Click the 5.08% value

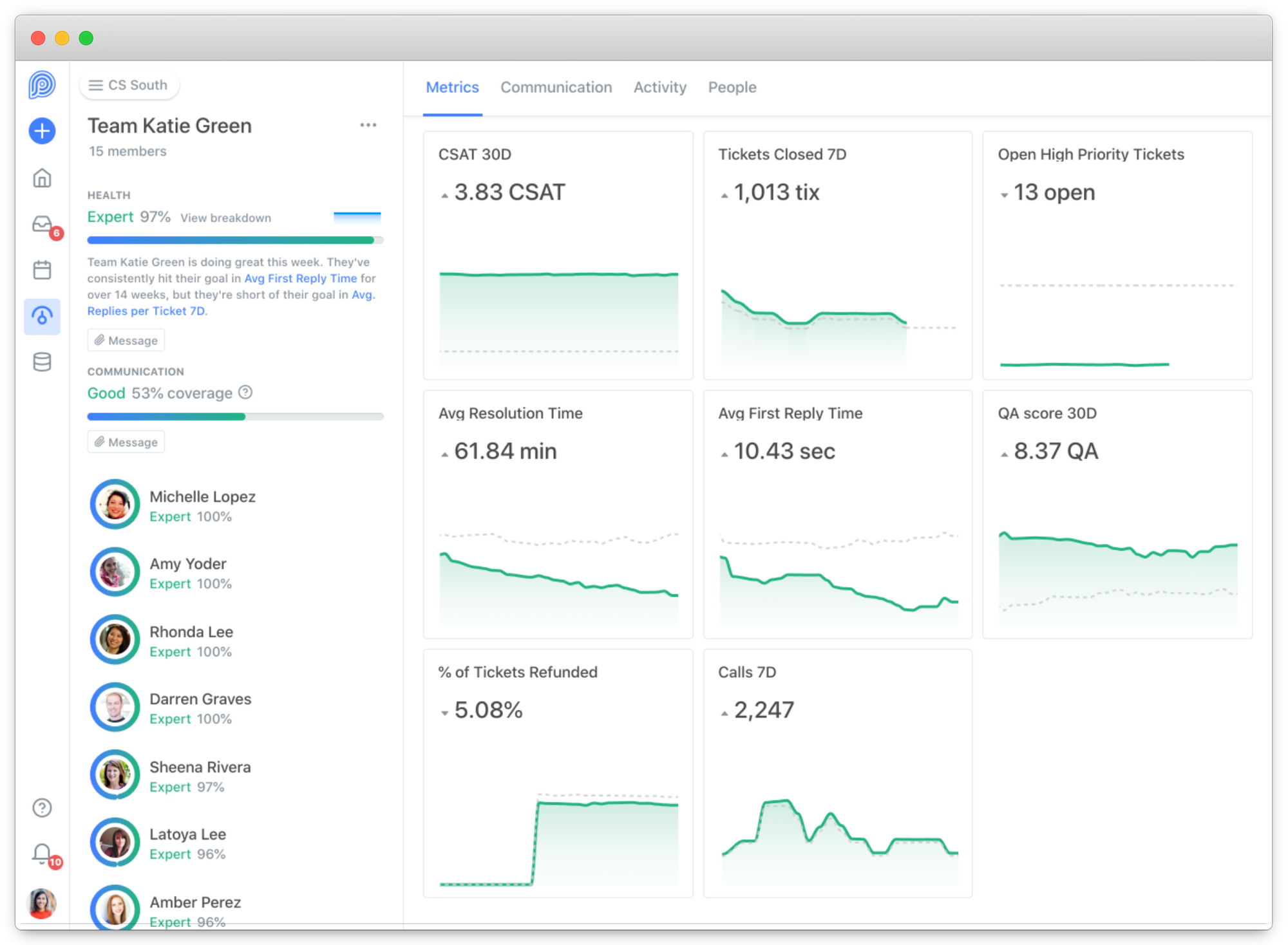point(488,709)
